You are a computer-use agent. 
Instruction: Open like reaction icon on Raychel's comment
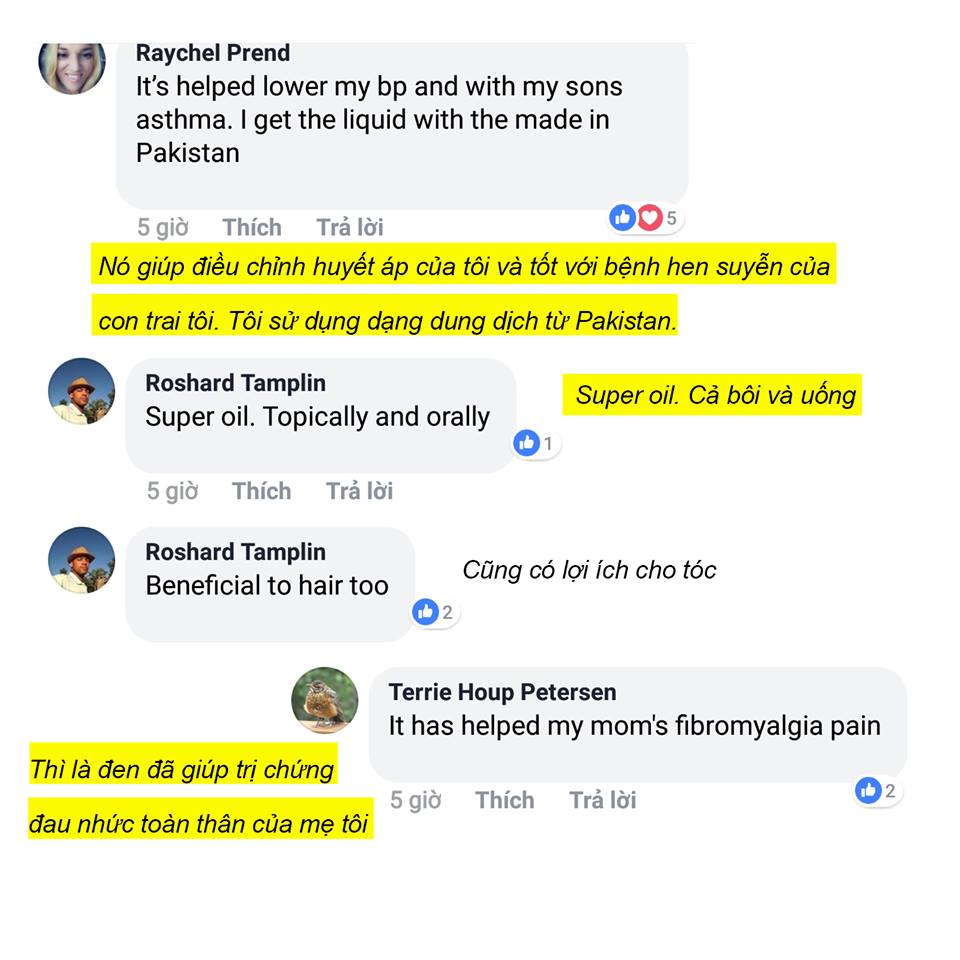[x=623, y=217]
